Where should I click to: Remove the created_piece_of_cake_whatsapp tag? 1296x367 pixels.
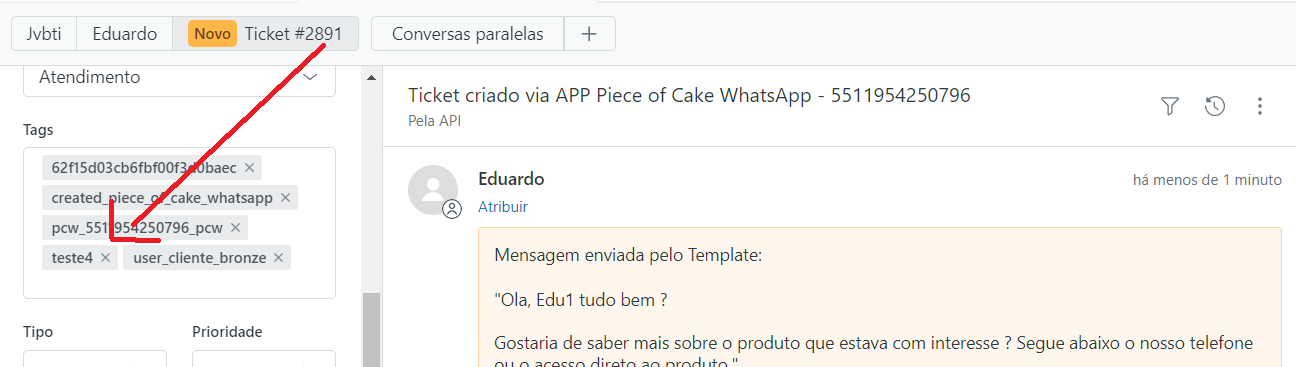[x=285, y=198]
